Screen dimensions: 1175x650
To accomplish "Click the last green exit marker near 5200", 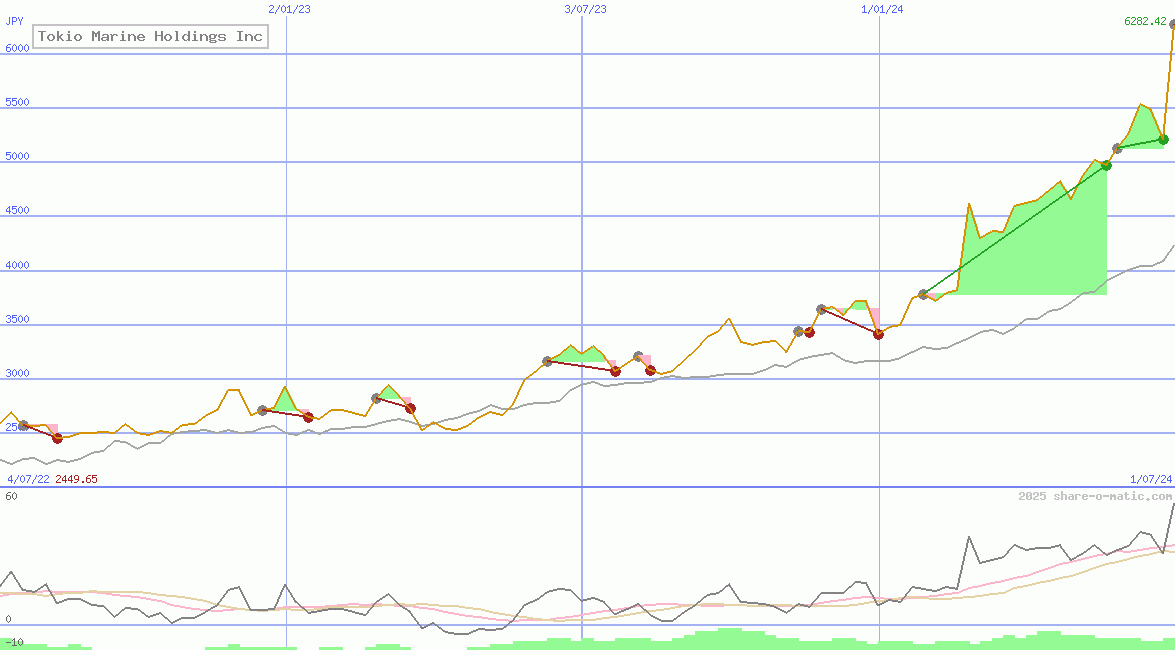I will pyautogui.click(x=1163, y=139).
